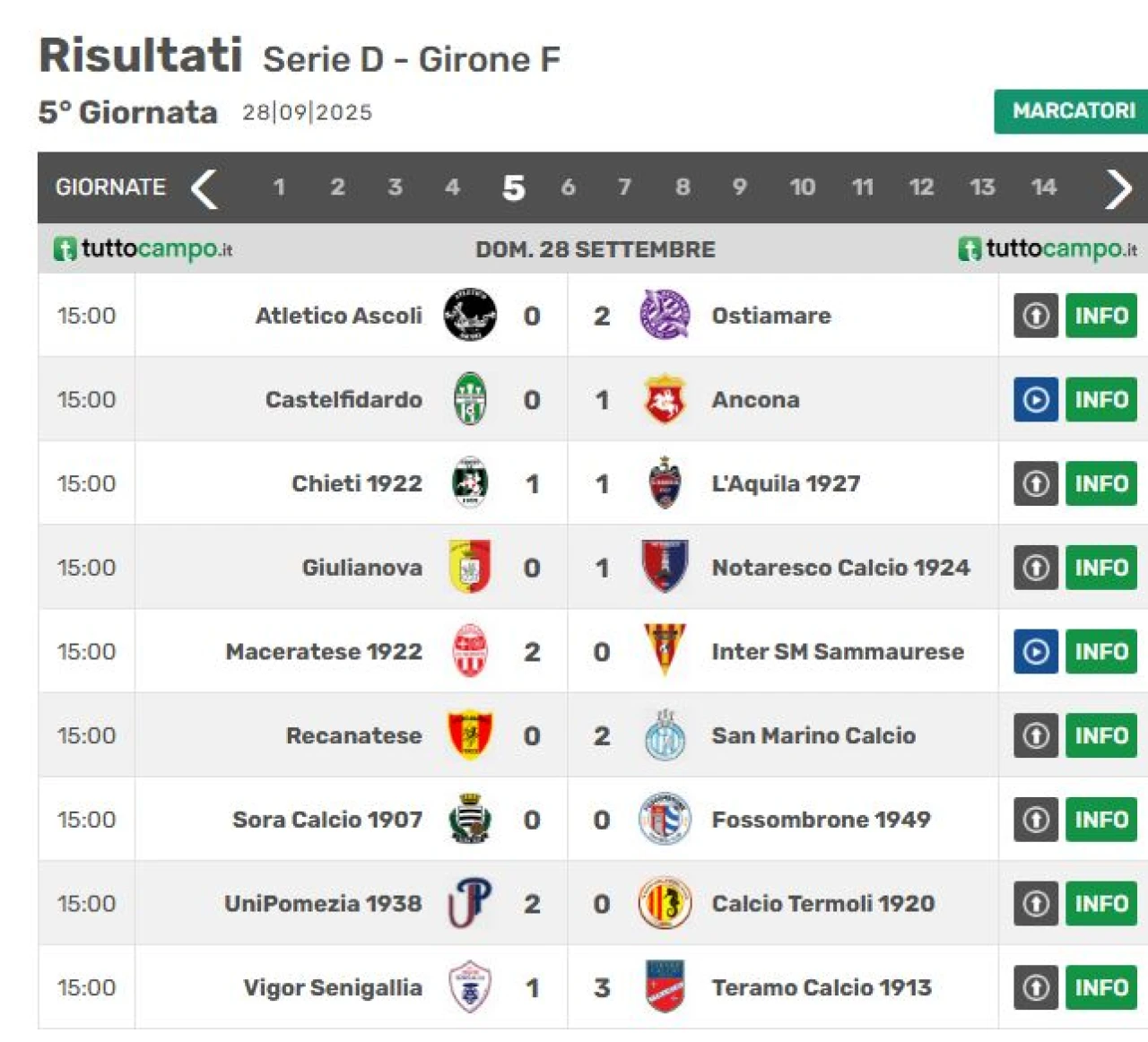
Task: Click the Atletico Ascoli logo
Action: click(470, 316)
